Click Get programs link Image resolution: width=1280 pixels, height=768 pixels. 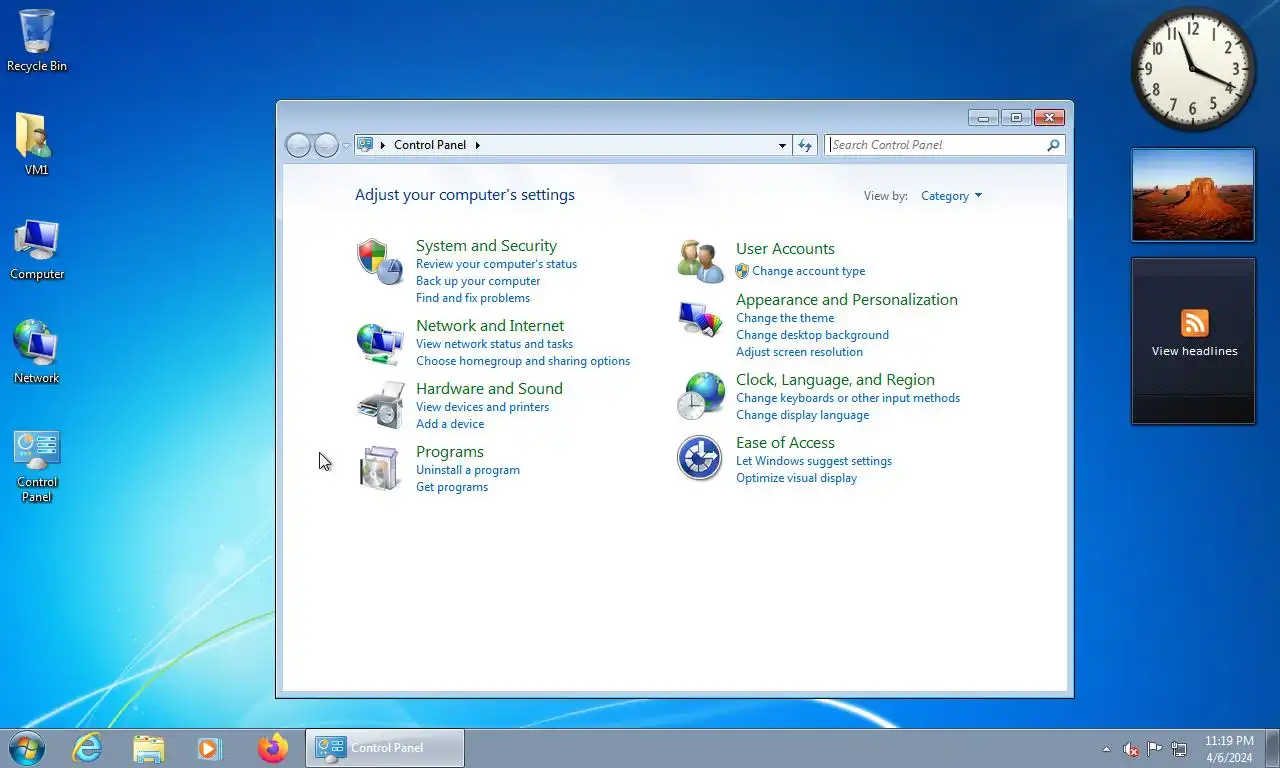coord(452,487)
